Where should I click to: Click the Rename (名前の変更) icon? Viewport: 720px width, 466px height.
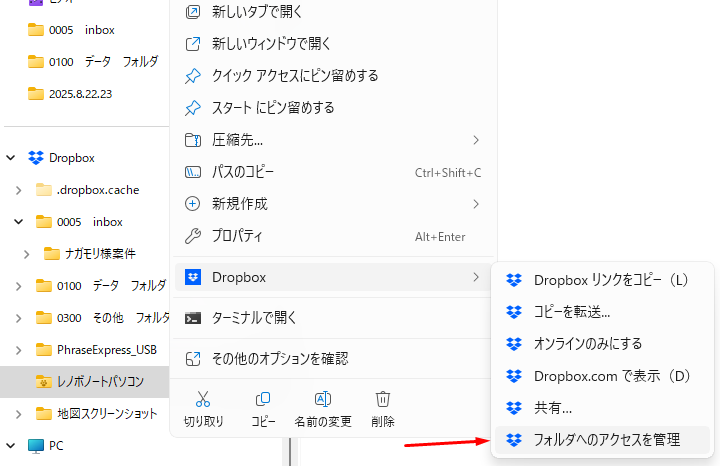pos(323,401)
